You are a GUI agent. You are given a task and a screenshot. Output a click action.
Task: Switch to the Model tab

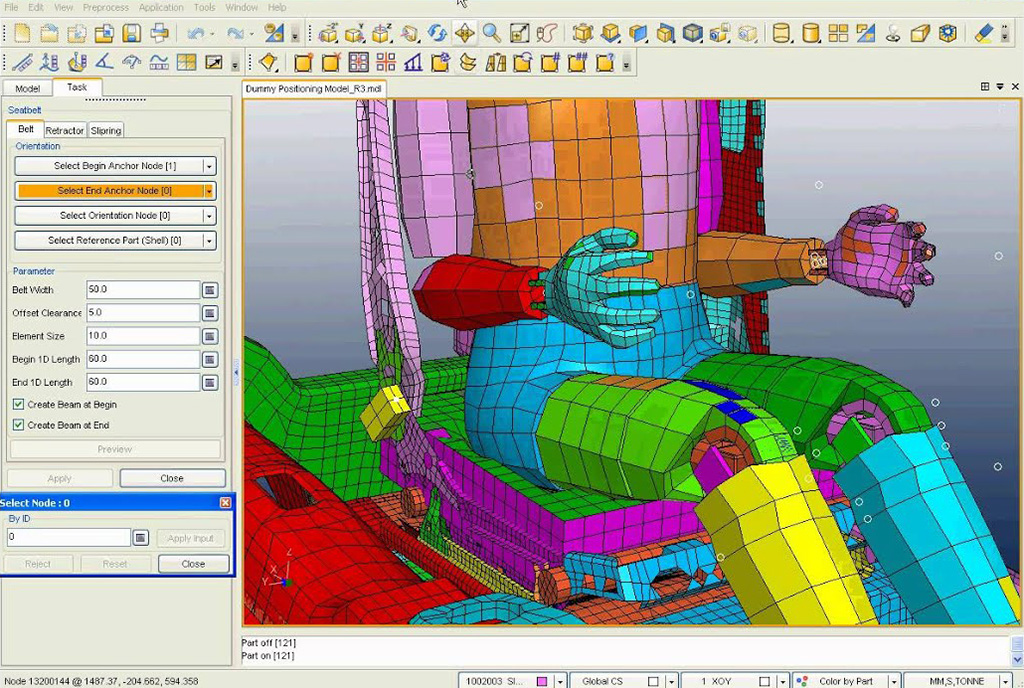tap(28, 88)
